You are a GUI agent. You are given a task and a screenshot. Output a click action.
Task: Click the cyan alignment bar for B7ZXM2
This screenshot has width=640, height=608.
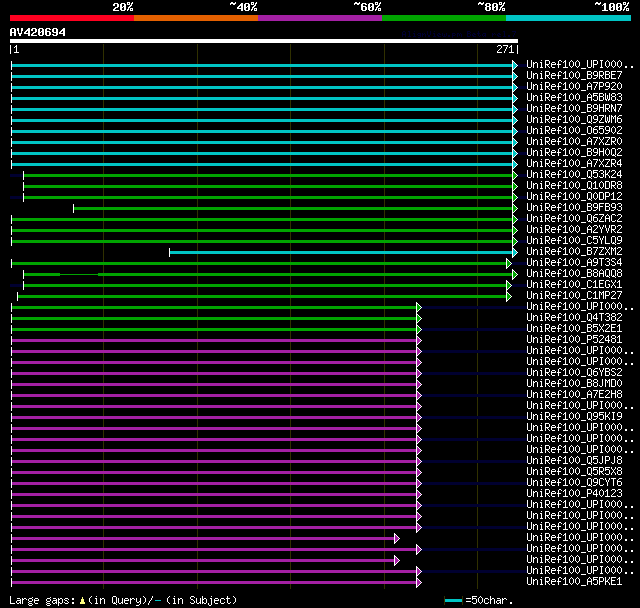pyautogui.click(x=341, y=253)
